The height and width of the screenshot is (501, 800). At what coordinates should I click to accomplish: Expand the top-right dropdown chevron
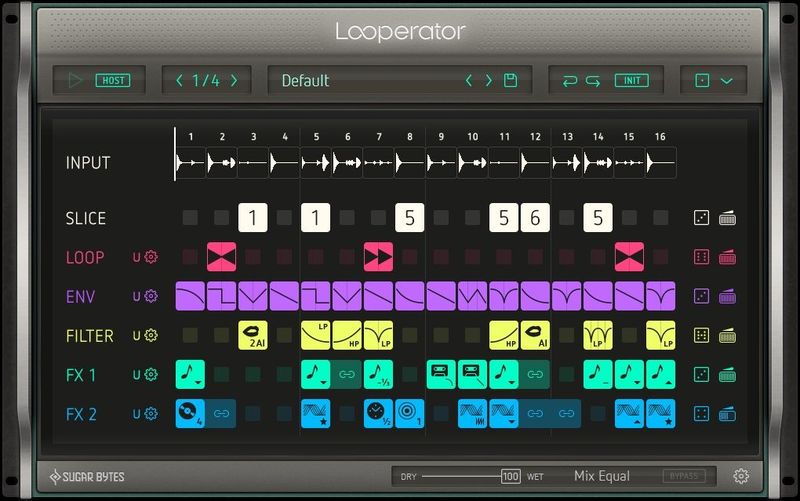click(x=727, y=81)
